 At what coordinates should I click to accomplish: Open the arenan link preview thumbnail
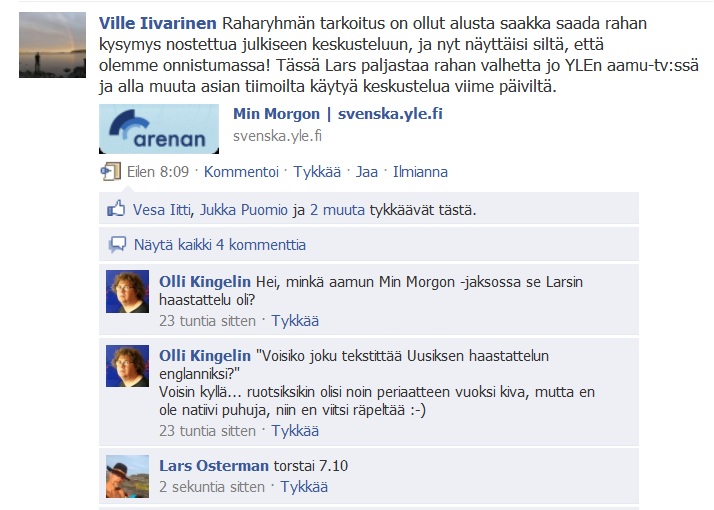[159, 129]
